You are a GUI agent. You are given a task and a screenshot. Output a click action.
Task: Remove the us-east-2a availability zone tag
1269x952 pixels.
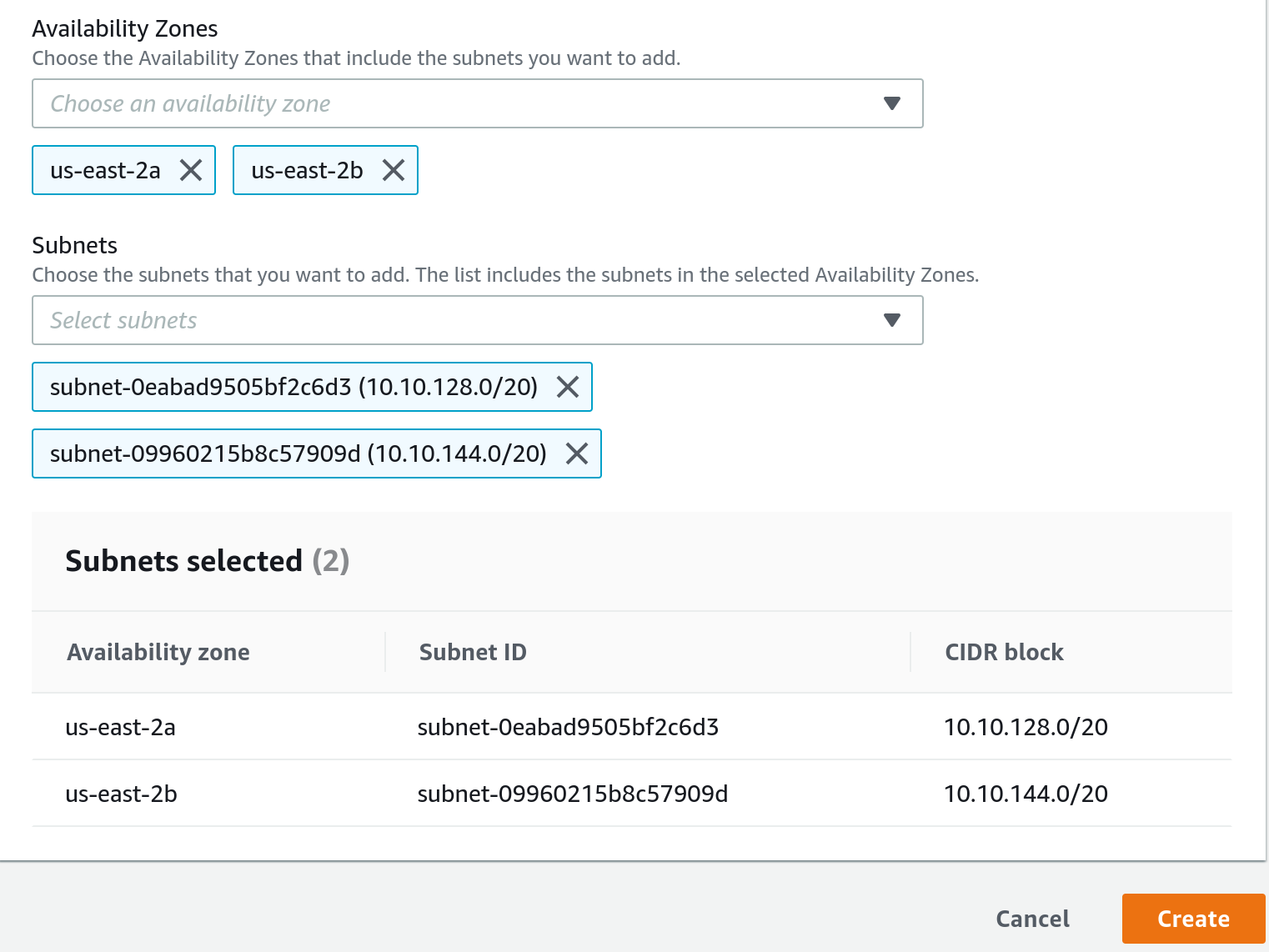pyautogui.click(x=191, y=170)
